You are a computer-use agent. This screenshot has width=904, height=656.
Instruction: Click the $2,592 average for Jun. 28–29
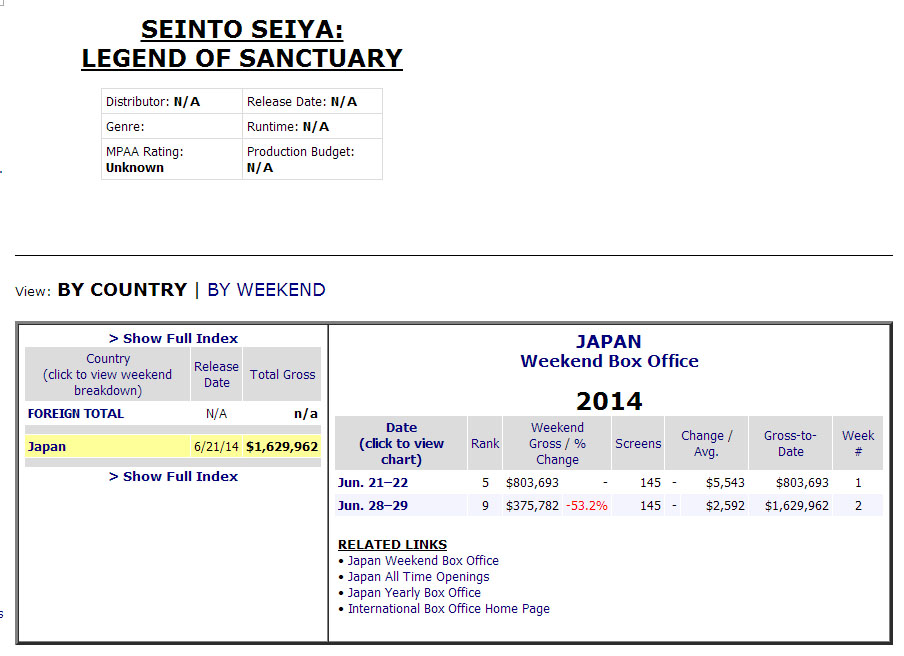[x=725, y=506]
